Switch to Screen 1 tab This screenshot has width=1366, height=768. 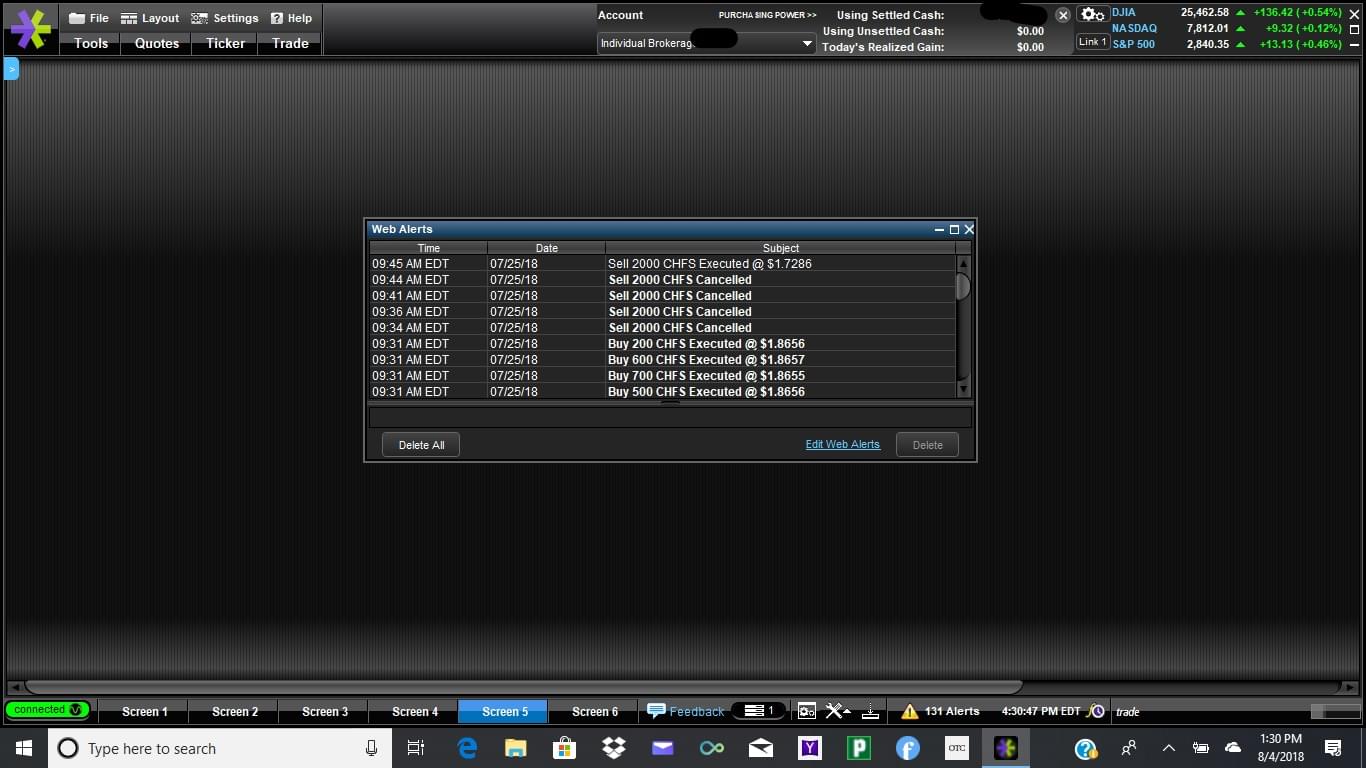click(x=145, y=712)
